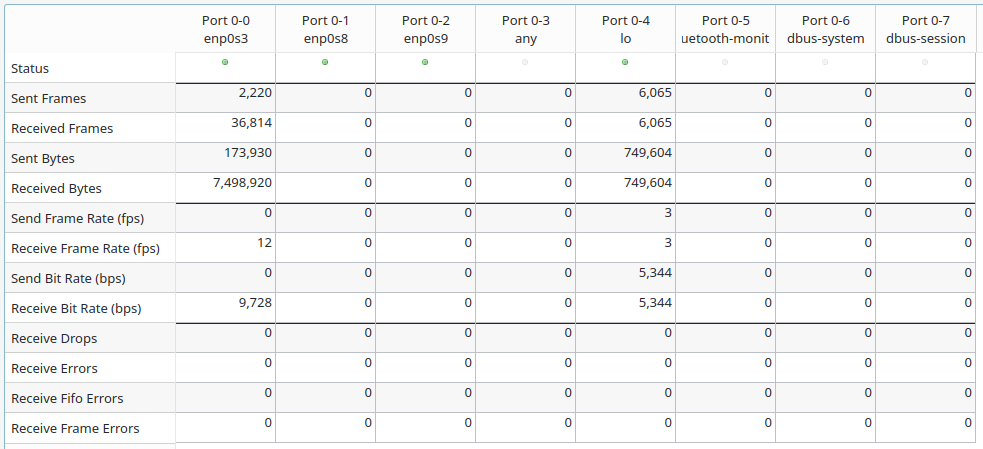Click the gray status dot for Port 0-5
The width and height of the screenshot is (983, 449).
pyautogui.click(x=725, y=62)
